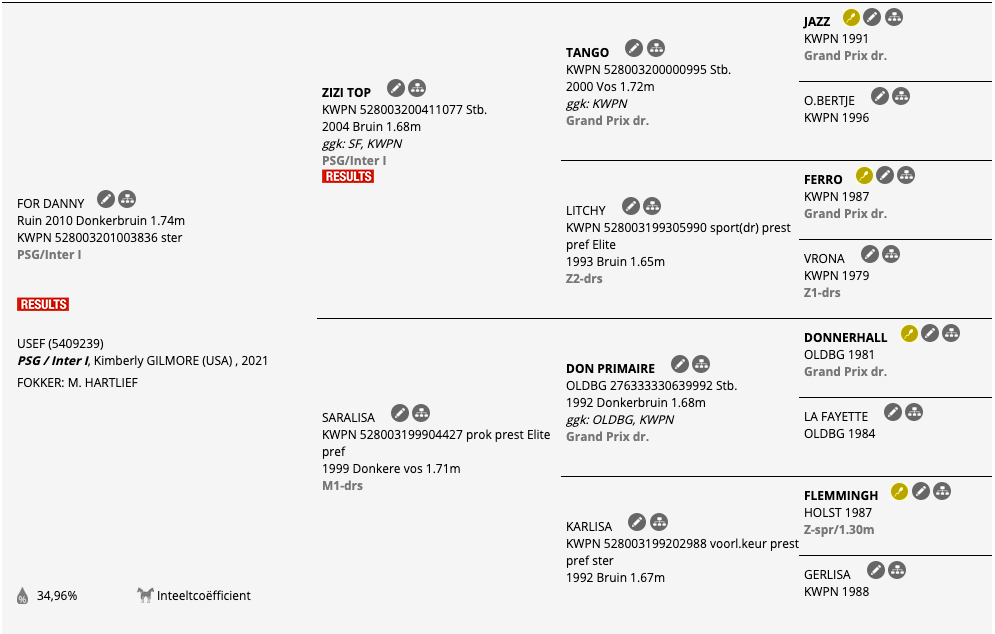The width and height of the screenshot is (995, 634).
Task: Click the edit pencil icon beside DON PRIMAIRE
Action: 680,364
